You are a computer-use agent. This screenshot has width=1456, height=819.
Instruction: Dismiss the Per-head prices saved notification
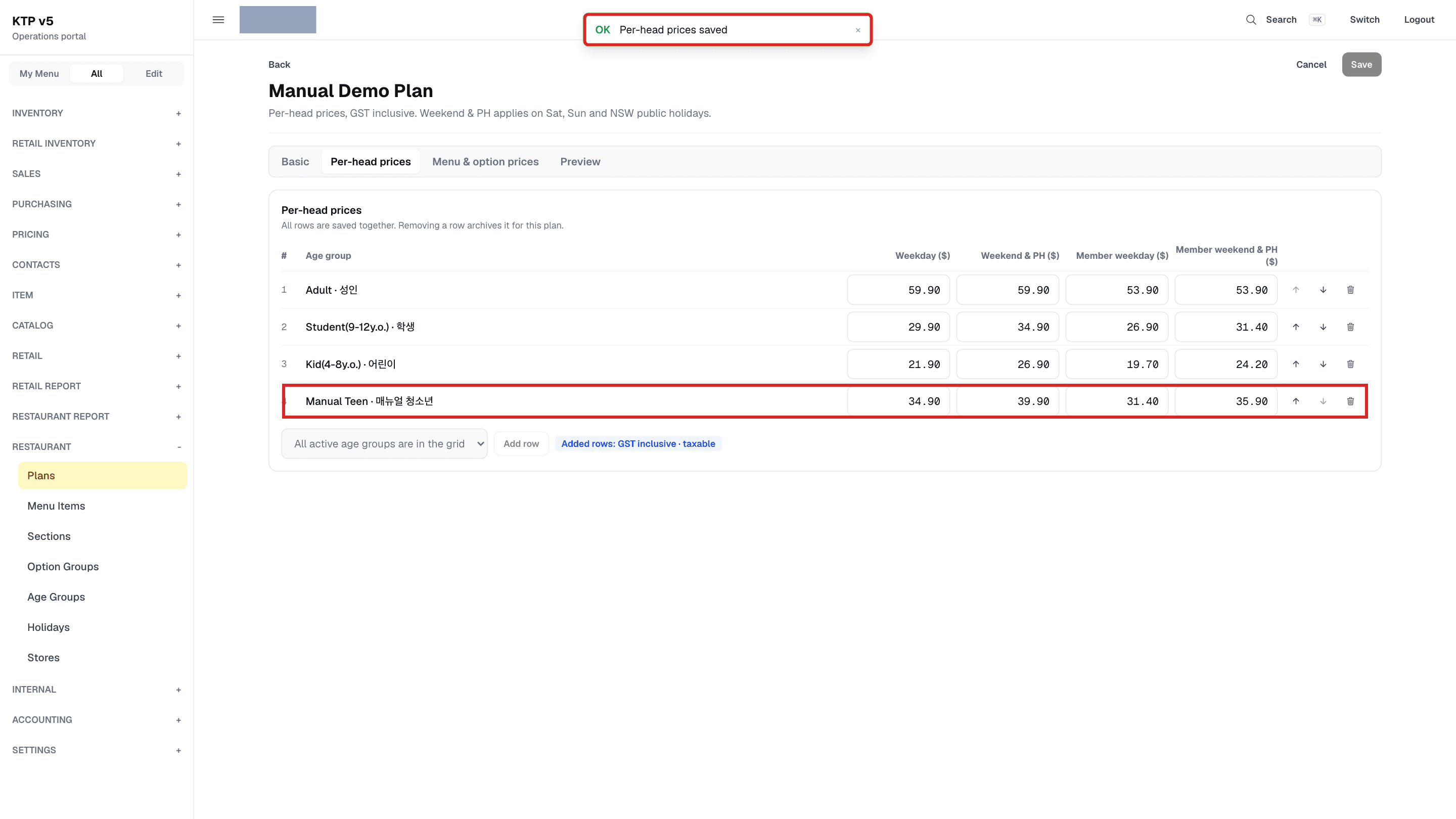tap(857, 30)
